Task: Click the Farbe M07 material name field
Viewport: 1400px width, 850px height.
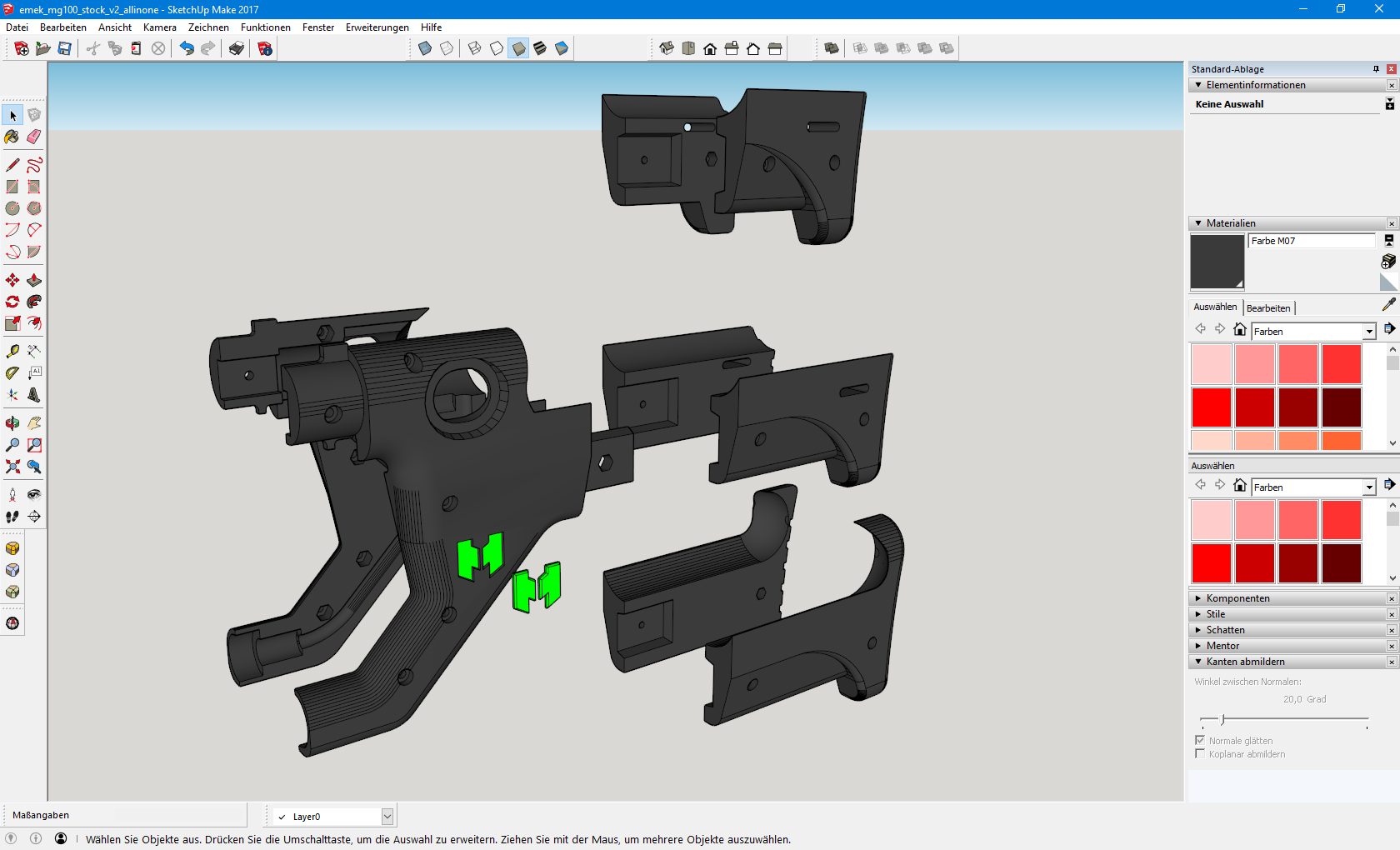Action: [x=1311, y=241]
